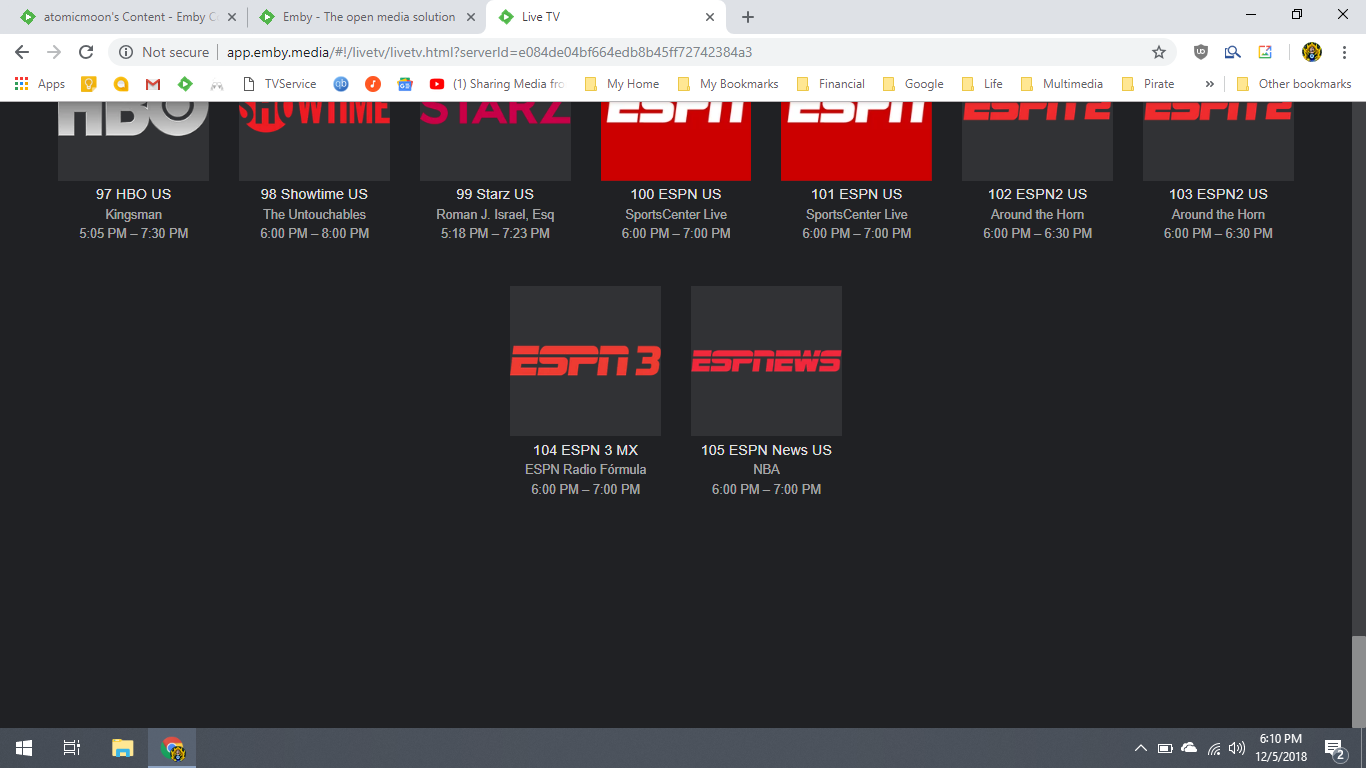
Task: Open the TVService bookmark
Action: pyautogui.click(x=280, y=84)
